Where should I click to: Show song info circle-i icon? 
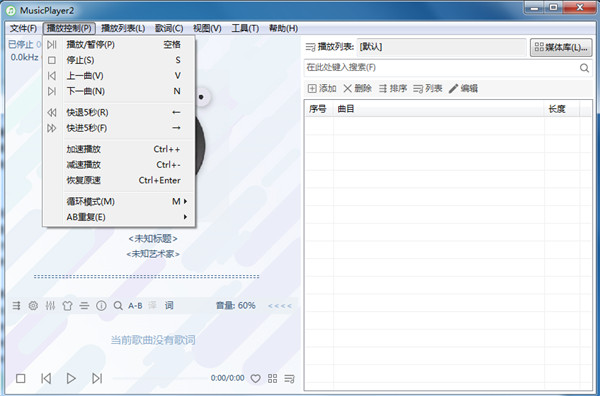[101, 306]
